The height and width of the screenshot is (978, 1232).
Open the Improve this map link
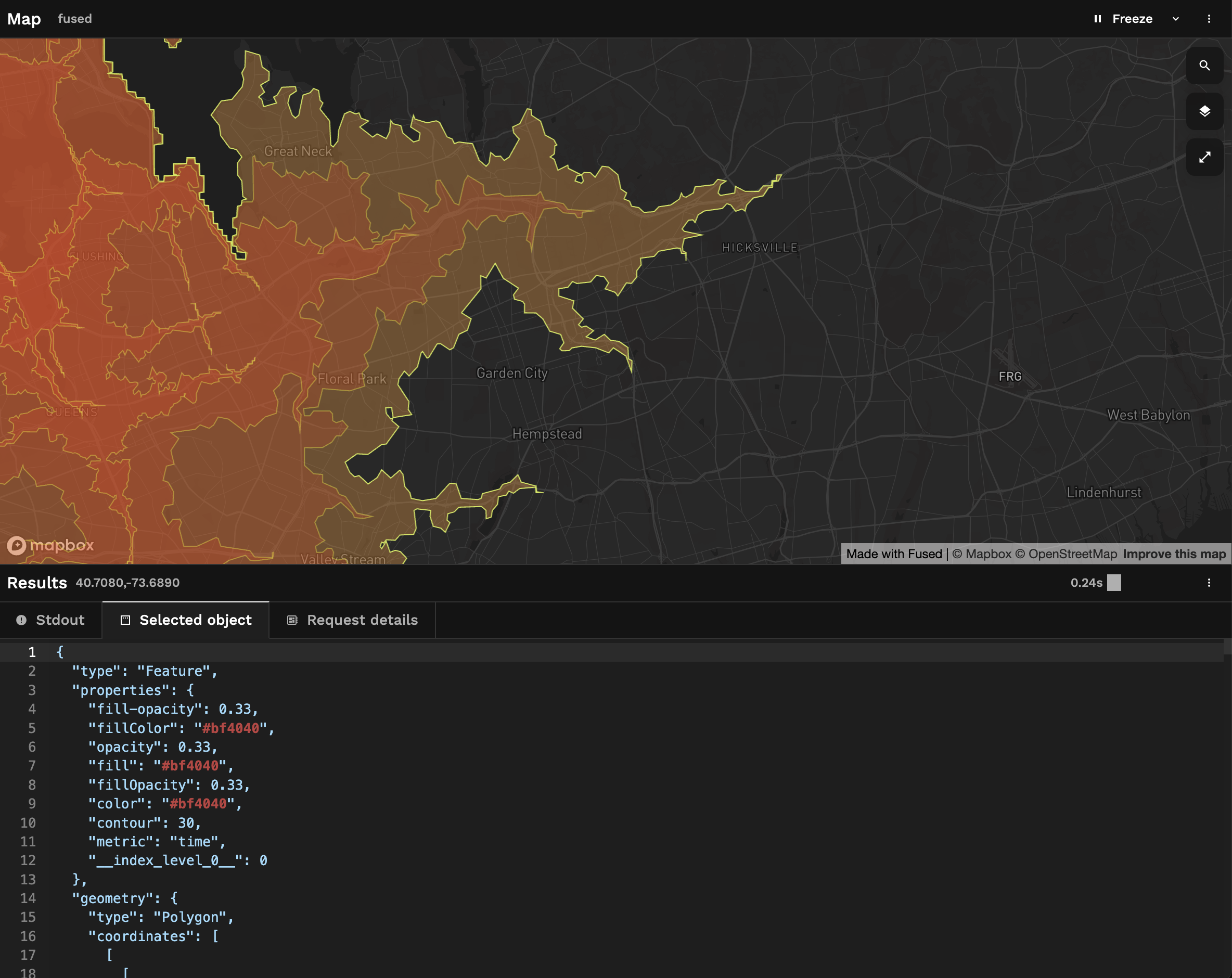pyautogui.click(x=1174, y=554)
